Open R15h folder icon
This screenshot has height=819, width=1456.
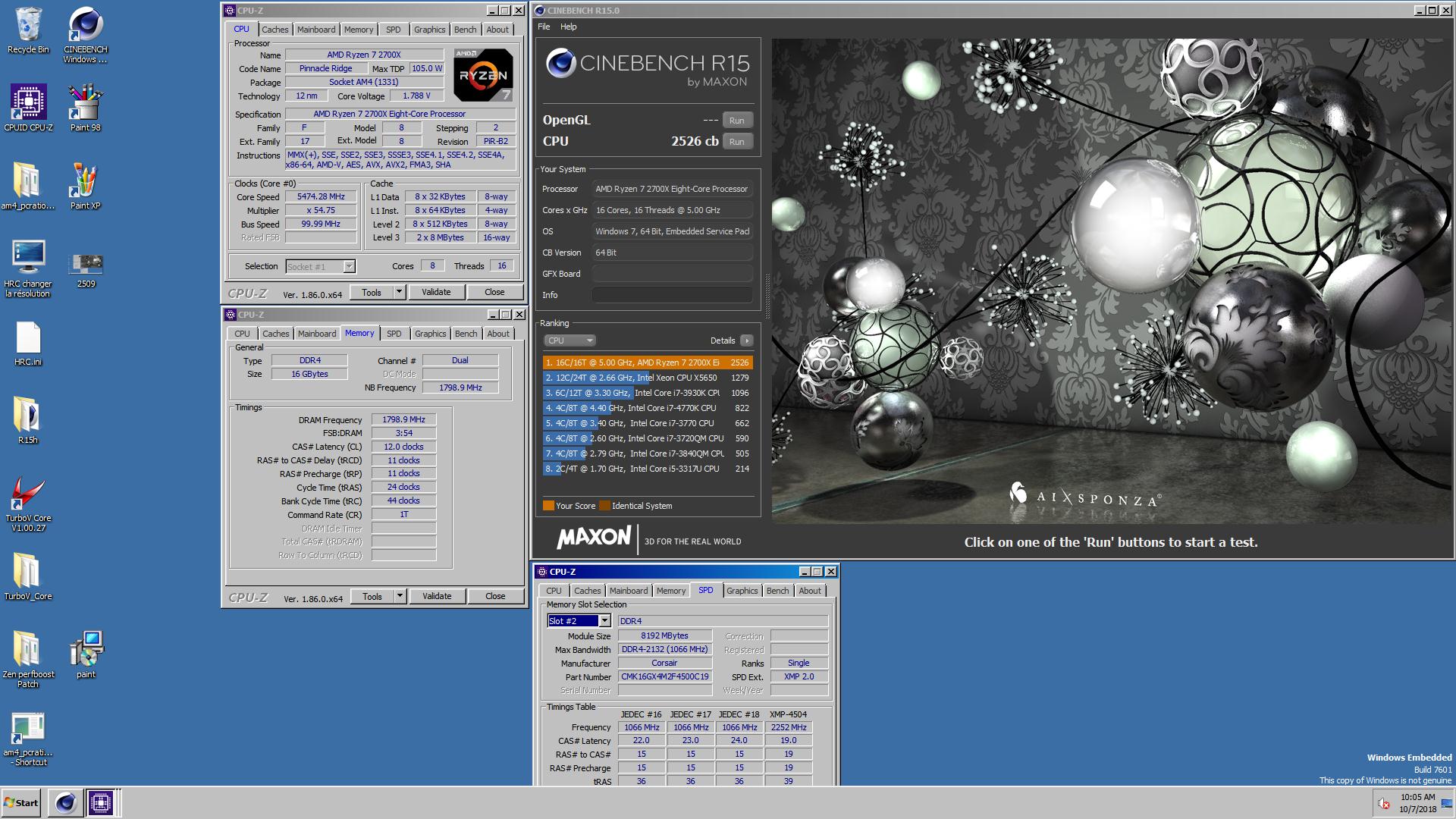28,419
